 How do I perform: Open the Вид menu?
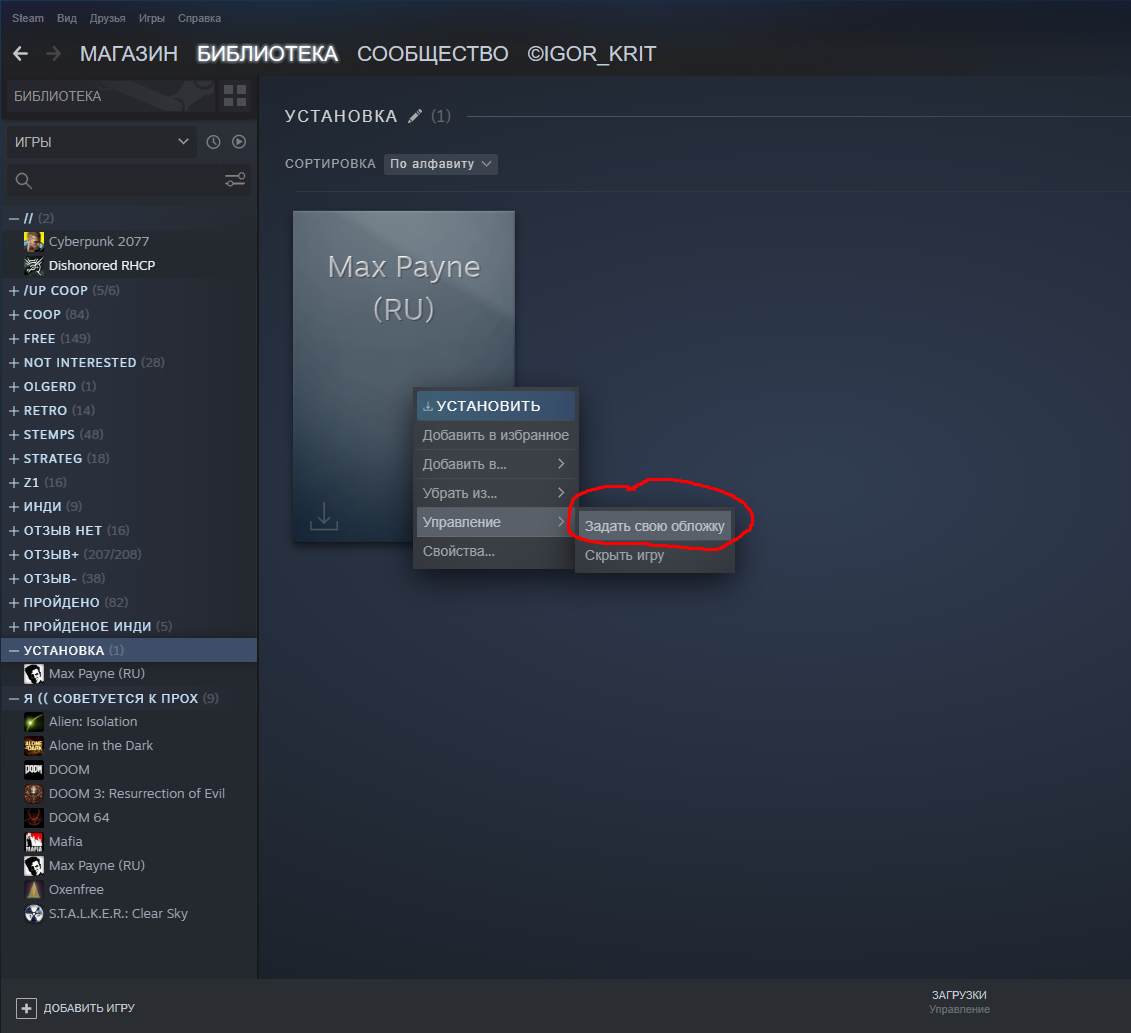coord(66,18)
